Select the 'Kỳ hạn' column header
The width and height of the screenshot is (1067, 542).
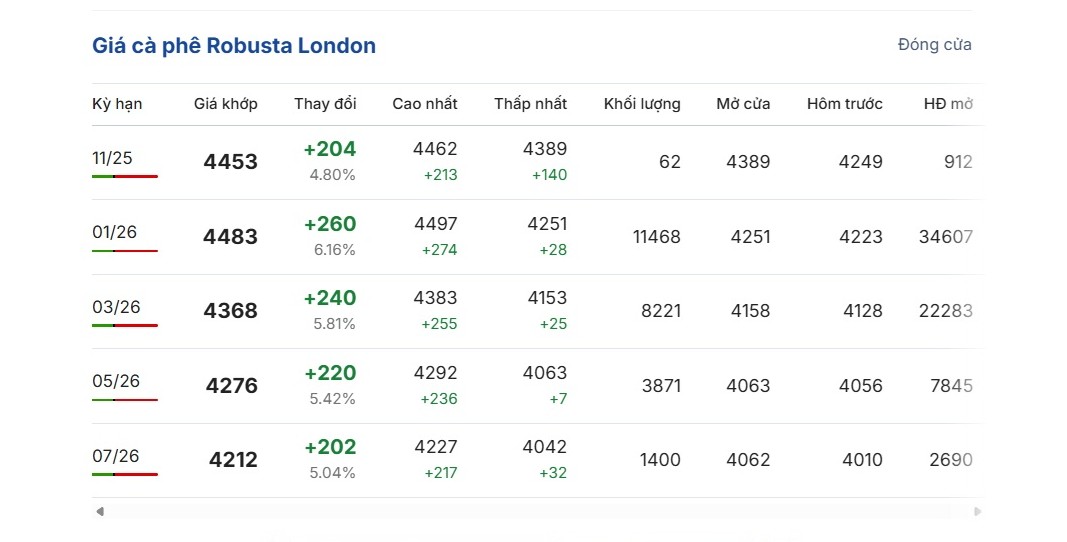tap(117, 104)
